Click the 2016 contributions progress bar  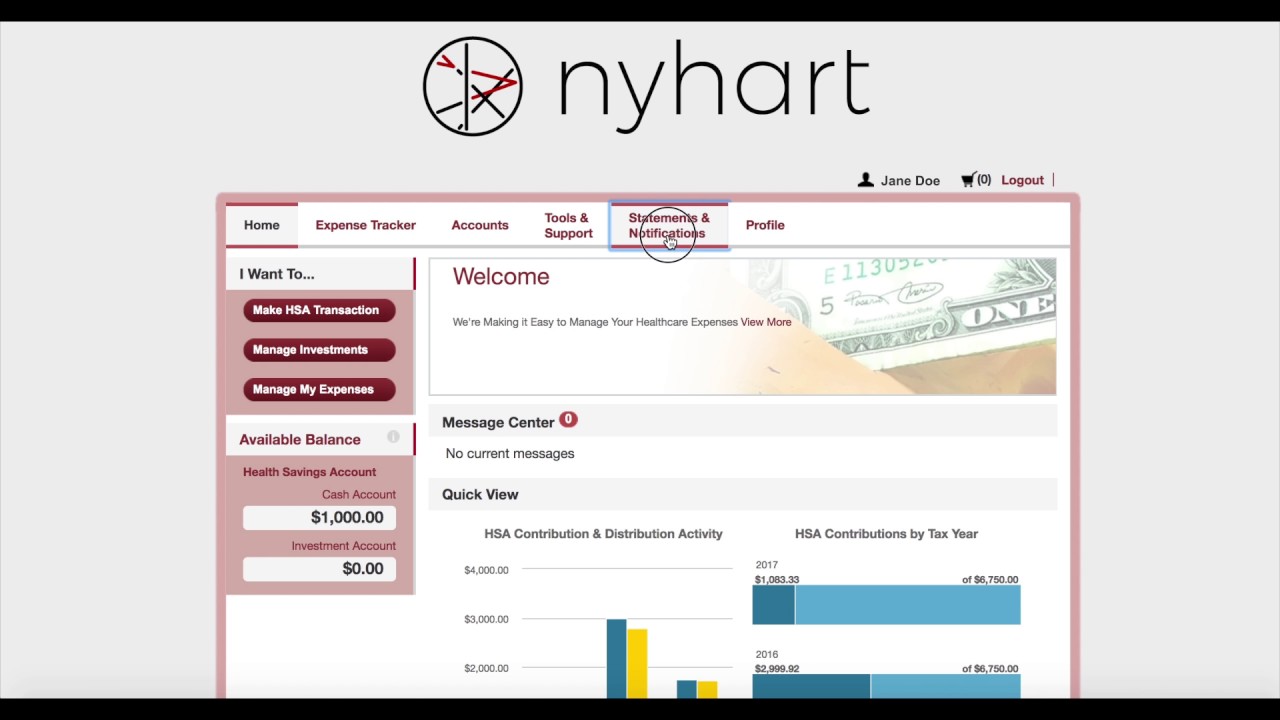tap(886, 686)
